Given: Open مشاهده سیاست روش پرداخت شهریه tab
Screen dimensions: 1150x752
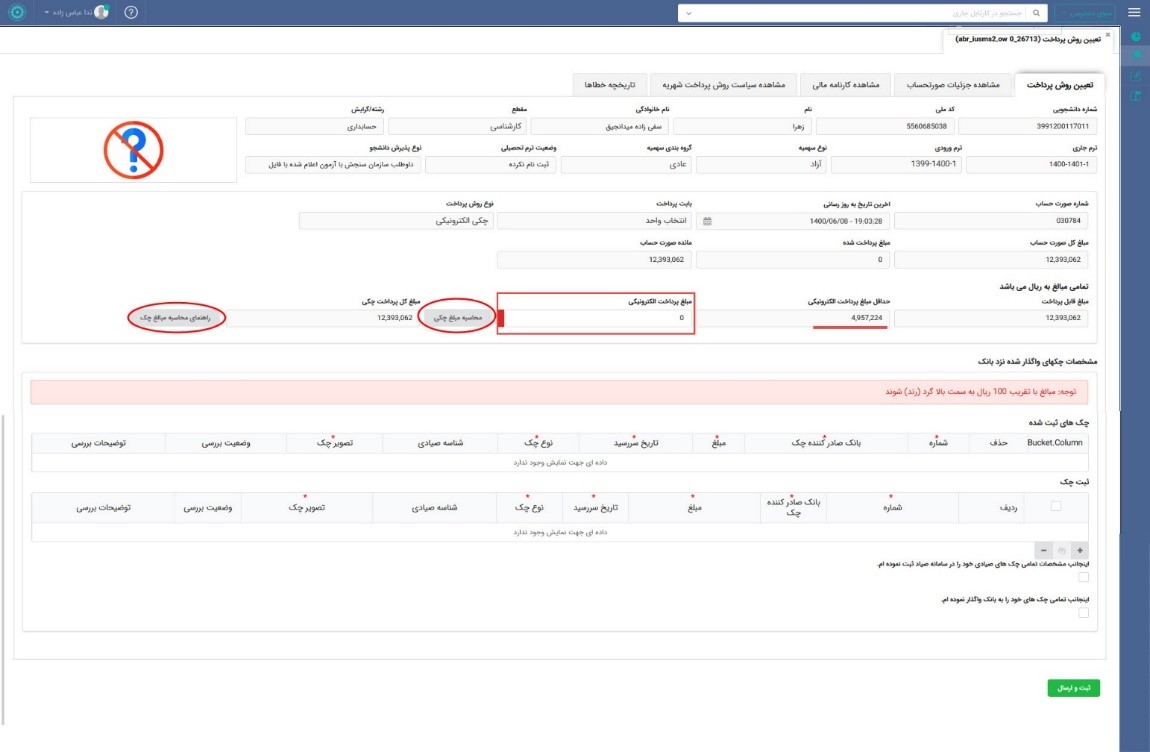Looking at the screenshot, I should tap(723, 85).
